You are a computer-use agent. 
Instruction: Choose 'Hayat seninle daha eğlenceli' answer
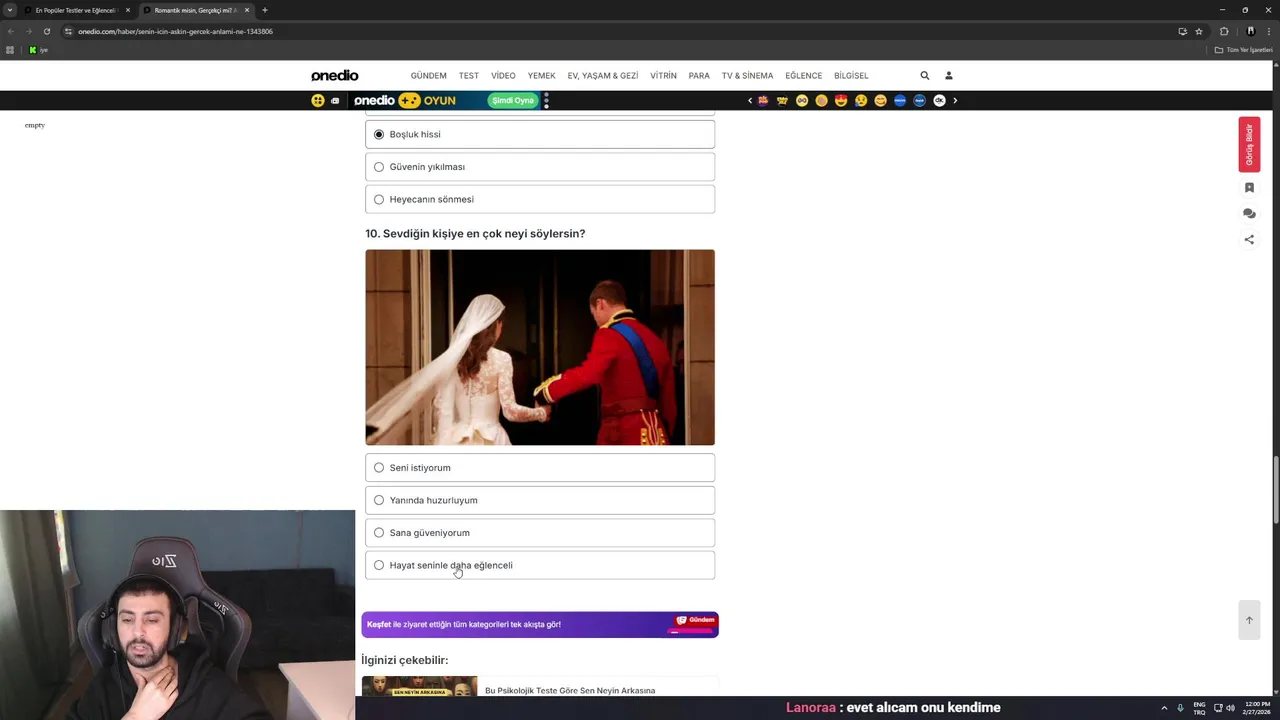[540, 565]
